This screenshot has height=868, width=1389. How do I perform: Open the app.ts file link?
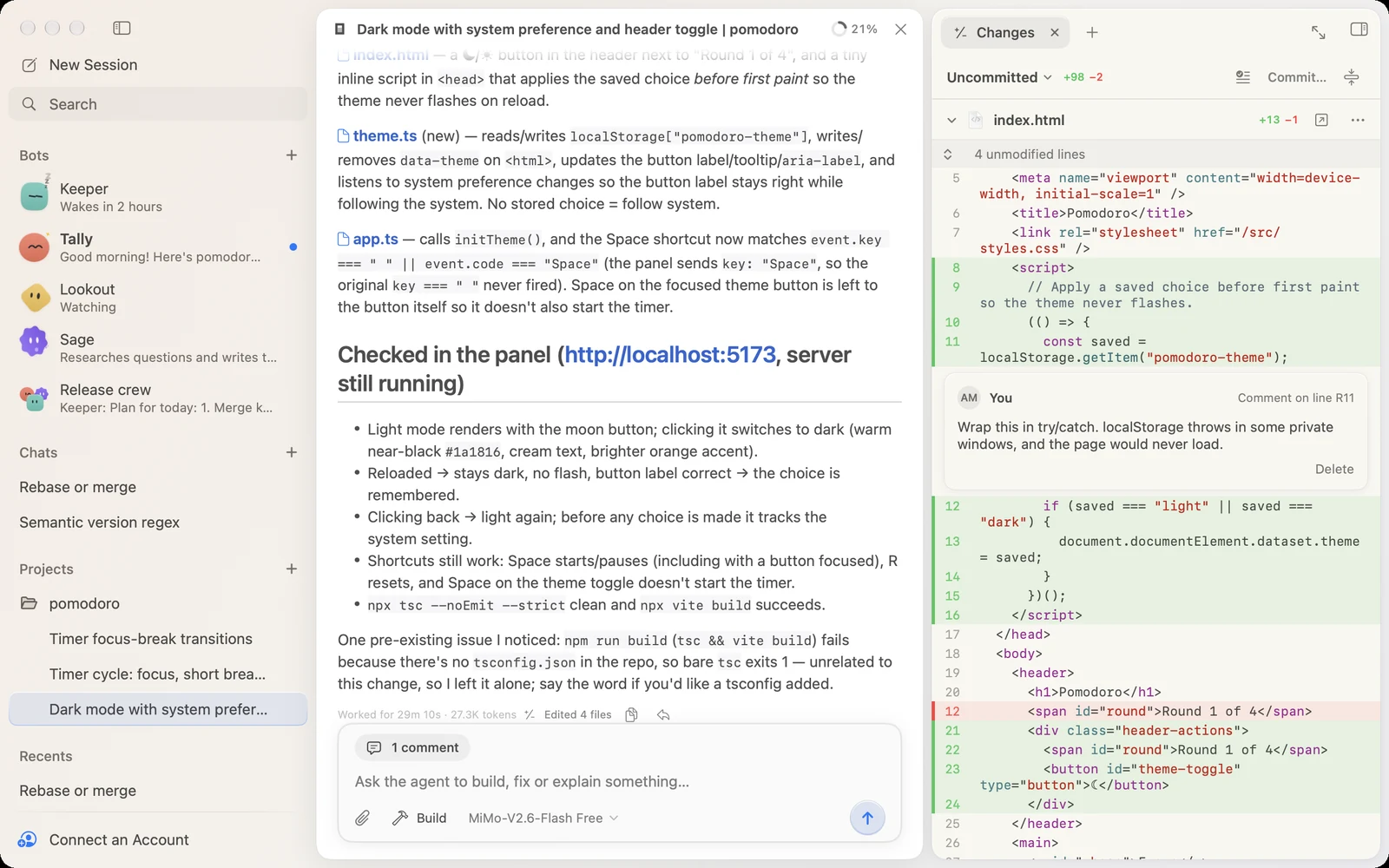point(368,240)
